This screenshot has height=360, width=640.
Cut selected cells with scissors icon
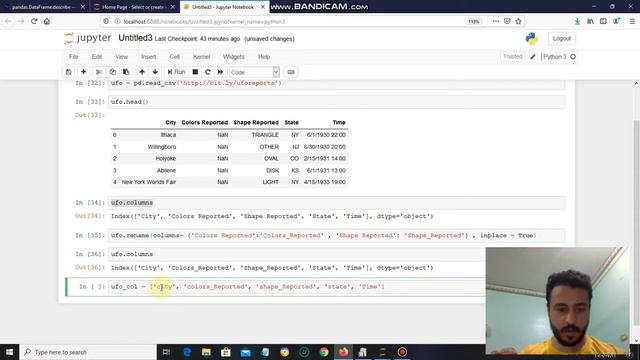click(99, 72)
